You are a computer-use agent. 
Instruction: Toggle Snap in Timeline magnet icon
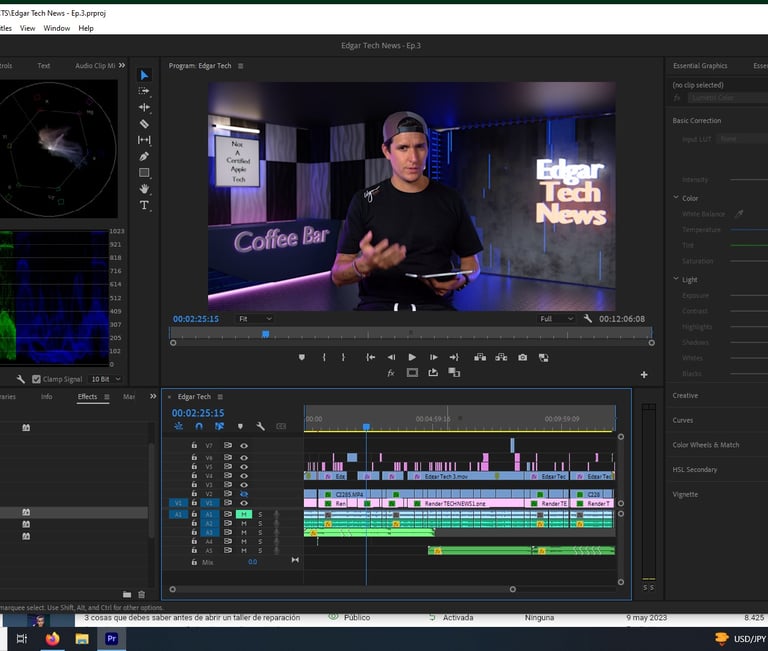click(x=198, y=426)
